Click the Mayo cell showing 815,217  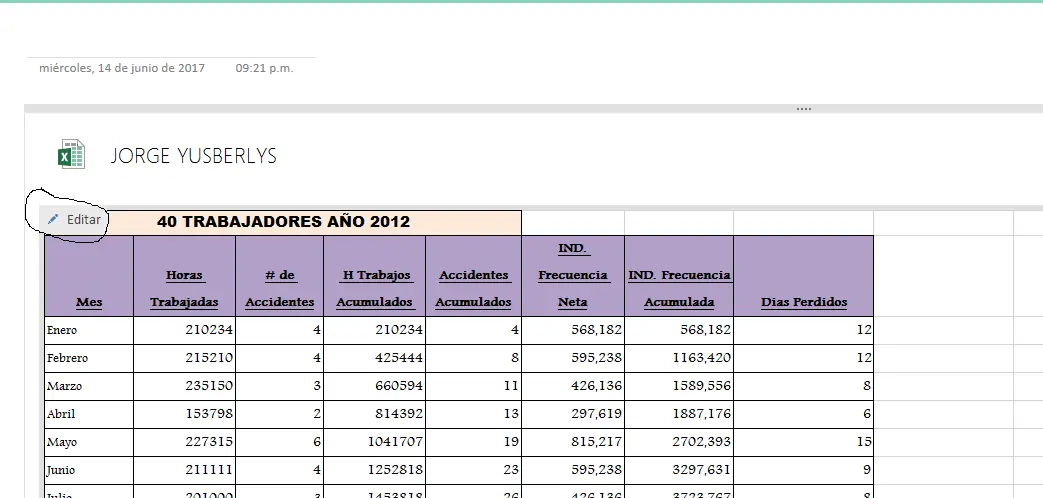point(573,442)
